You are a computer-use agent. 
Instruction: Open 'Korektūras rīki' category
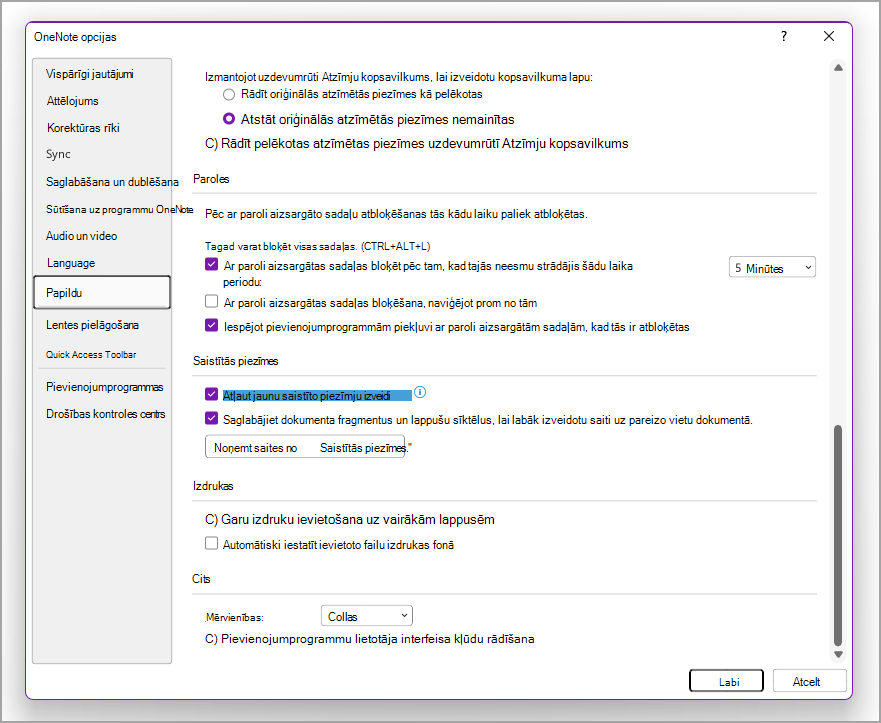coord(83,128)
